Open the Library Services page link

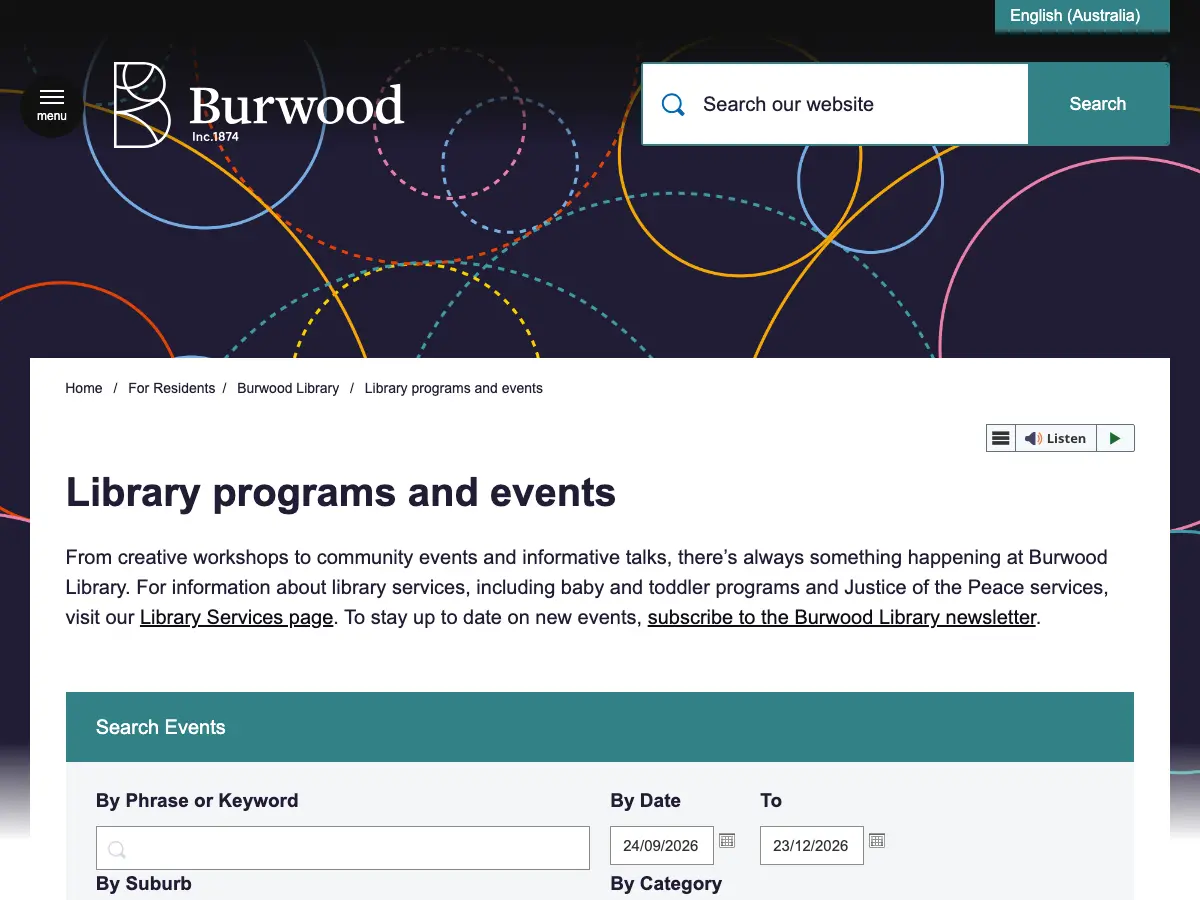(236, 617)
